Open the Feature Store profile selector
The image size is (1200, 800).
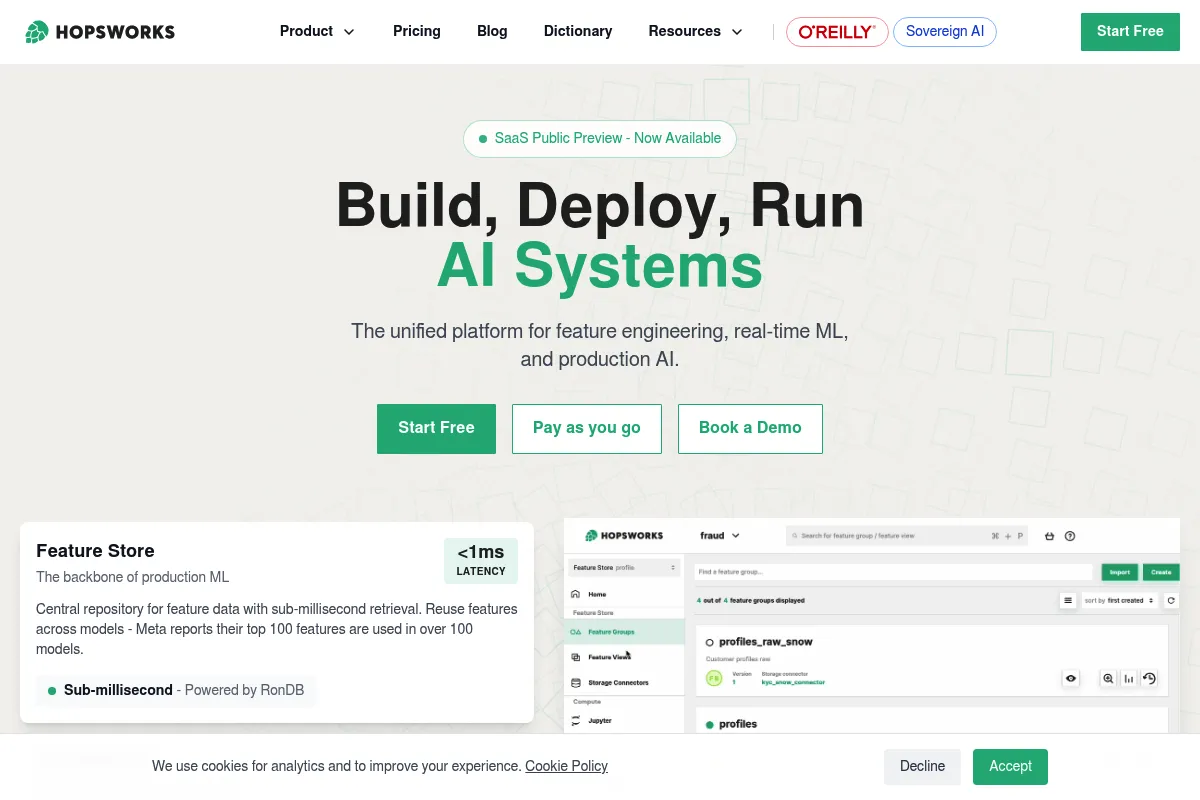624,568
